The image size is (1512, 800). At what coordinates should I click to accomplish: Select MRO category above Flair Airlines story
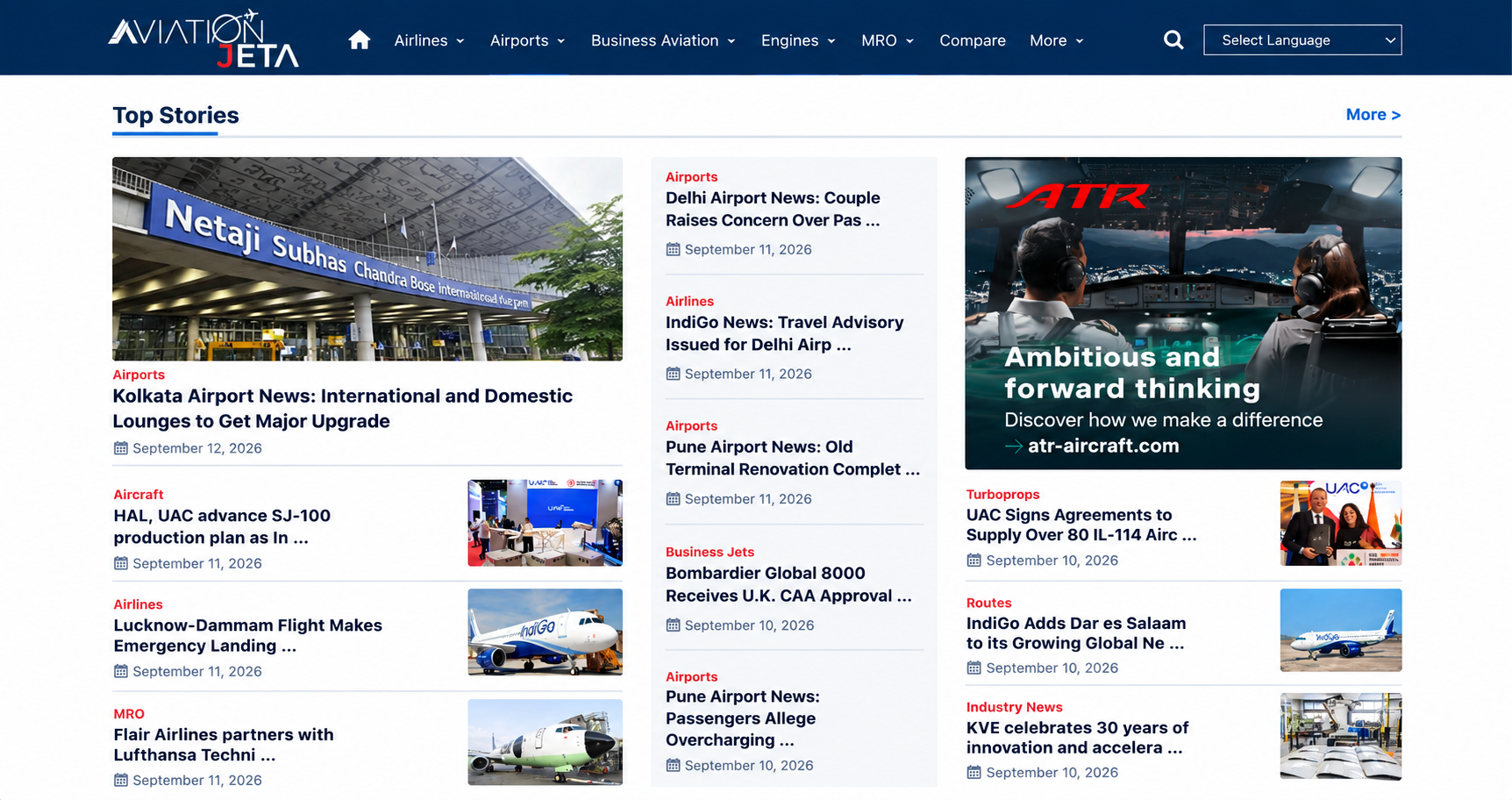129,714
